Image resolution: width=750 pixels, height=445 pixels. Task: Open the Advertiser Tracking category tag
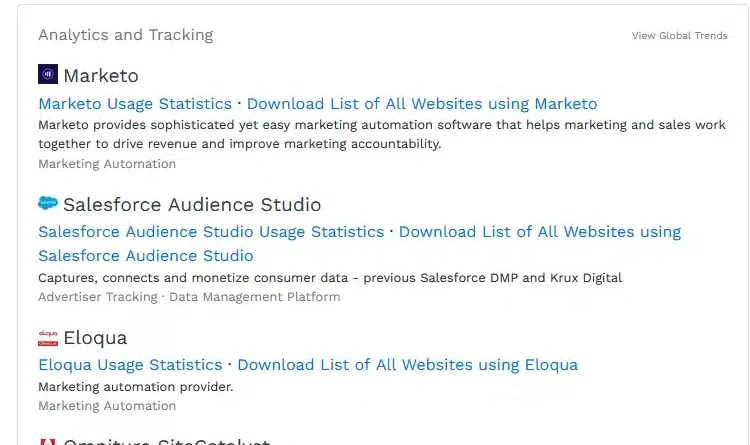coord(97,297)
